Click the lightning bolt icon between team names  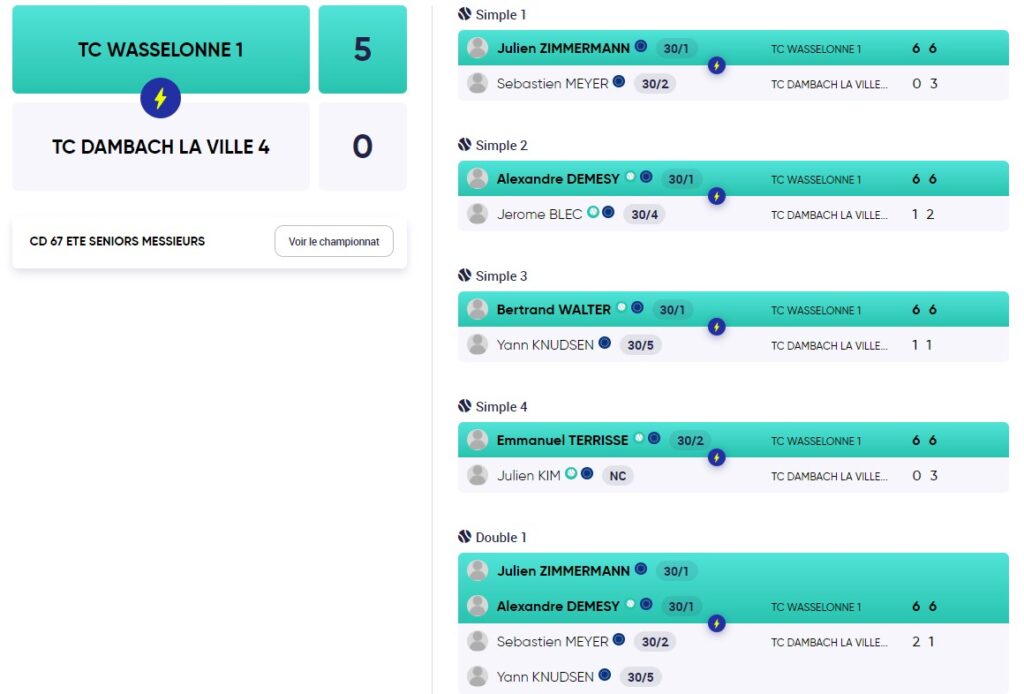pyautogui.click(x=160, y=98)
